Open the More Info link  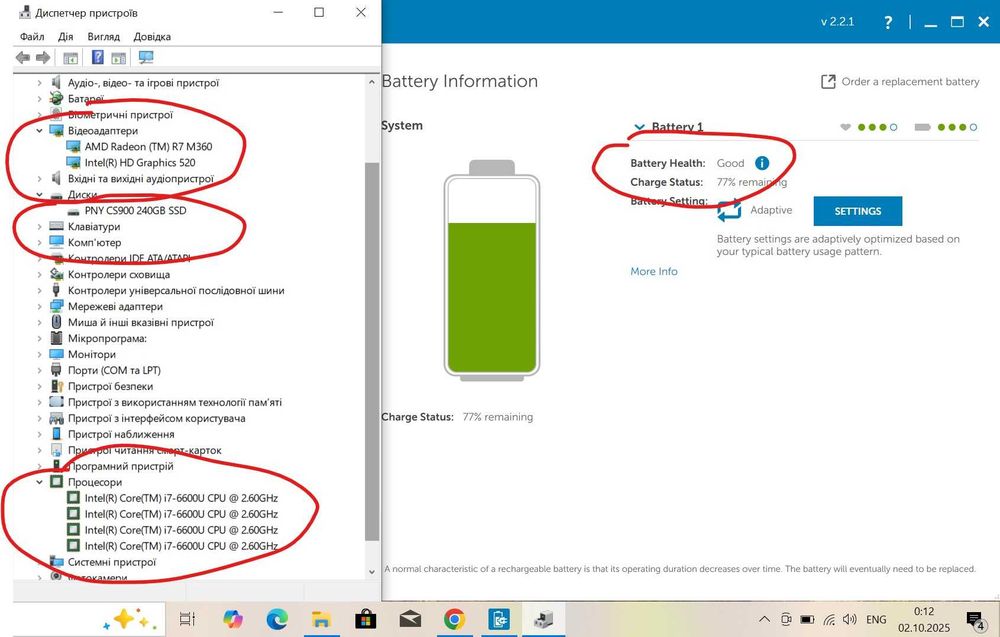654,272
